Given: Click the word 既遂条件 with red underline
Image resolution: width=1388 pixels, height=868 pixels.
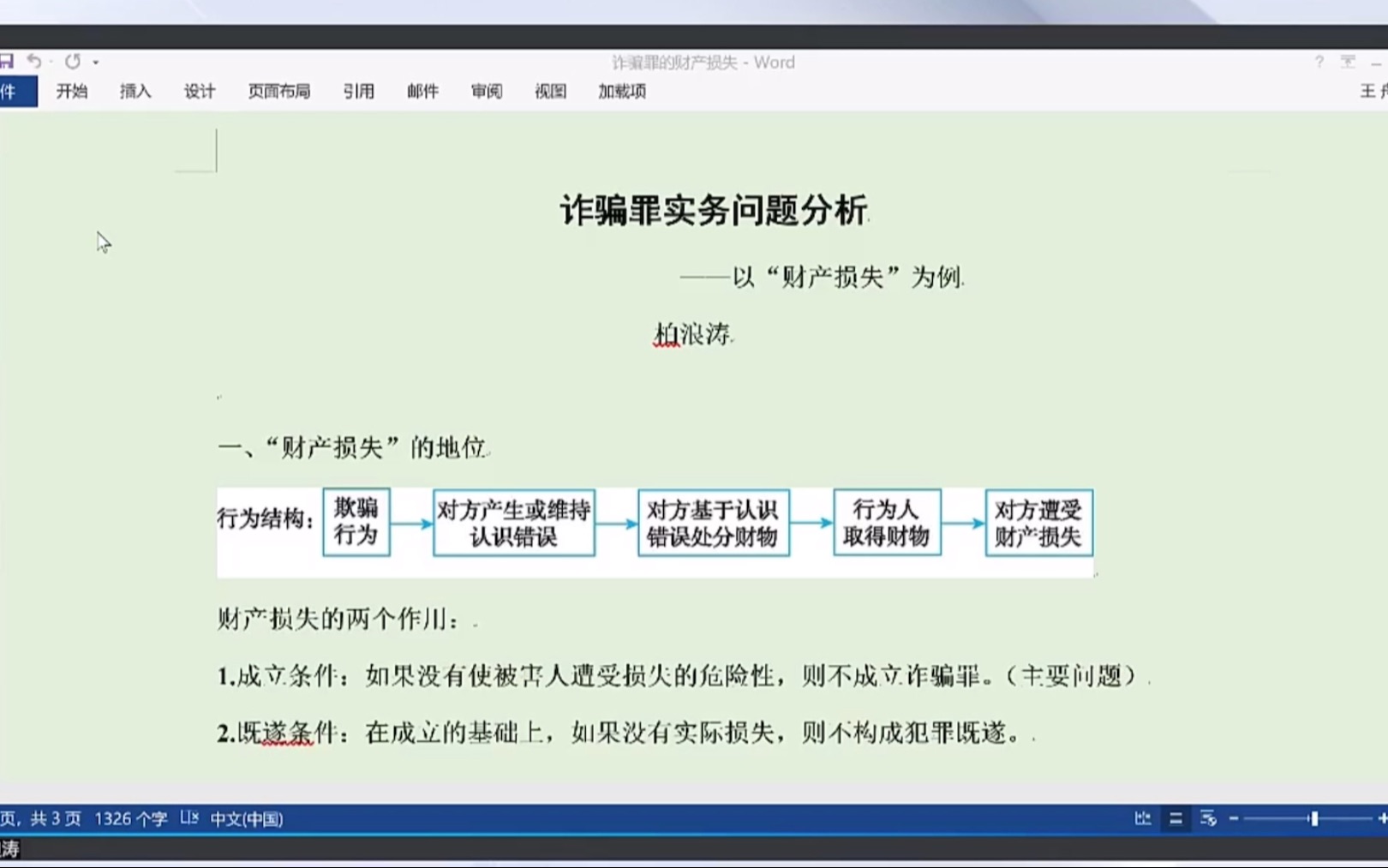Looking at the screenshot, I should (x=287, y=733).
